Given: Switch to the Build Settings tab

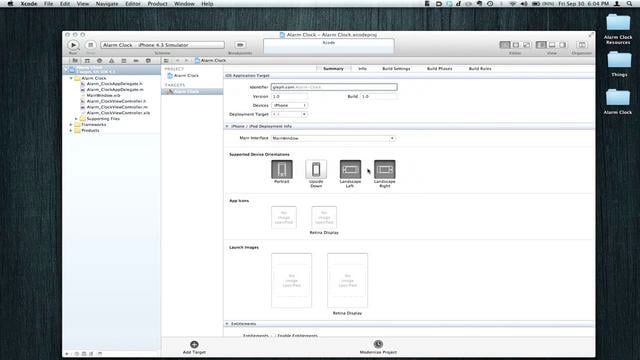Looking at the screenshot, I should tap(396, 69).
